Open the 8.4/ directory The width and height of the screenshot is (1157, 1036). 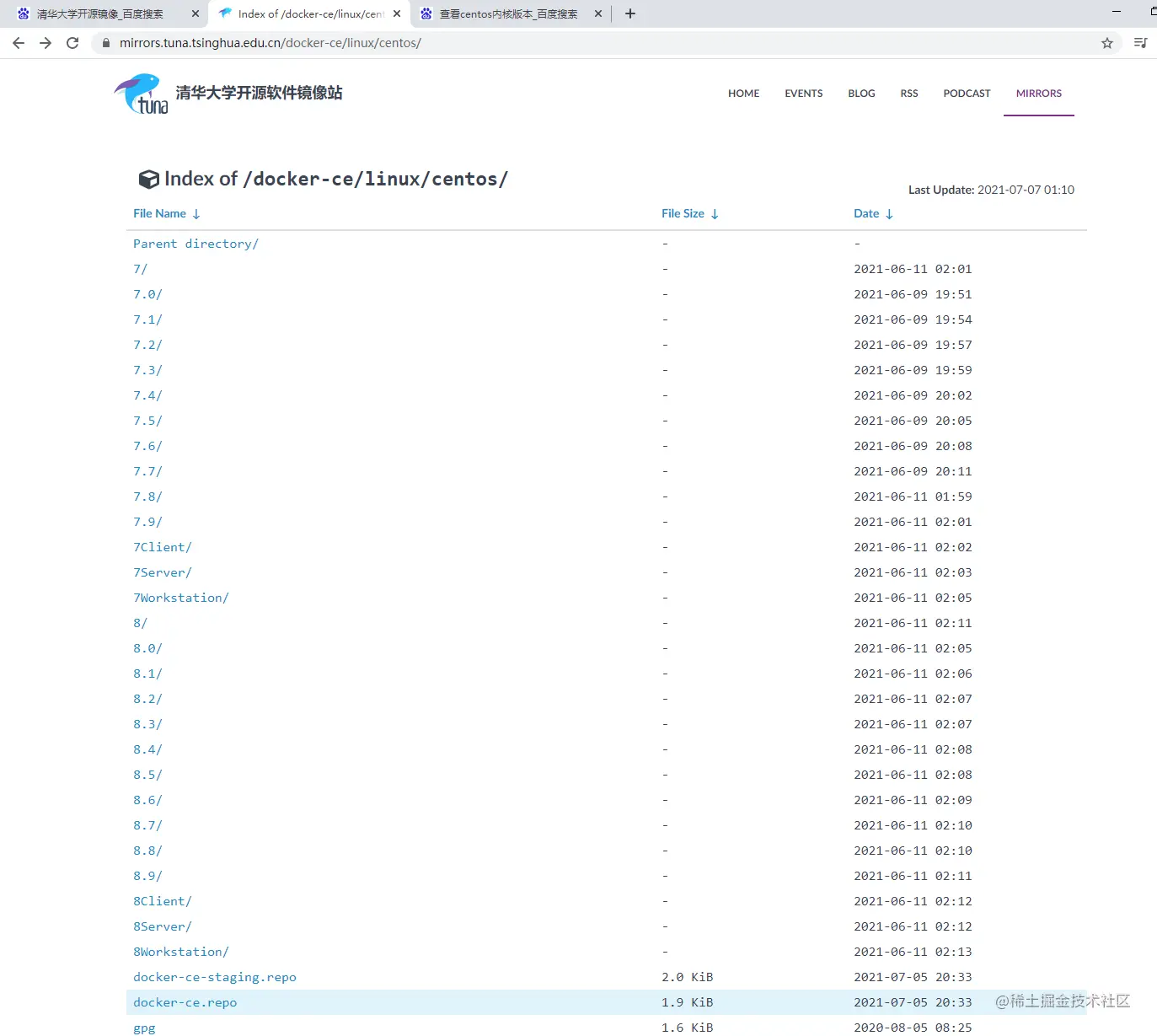147,749
